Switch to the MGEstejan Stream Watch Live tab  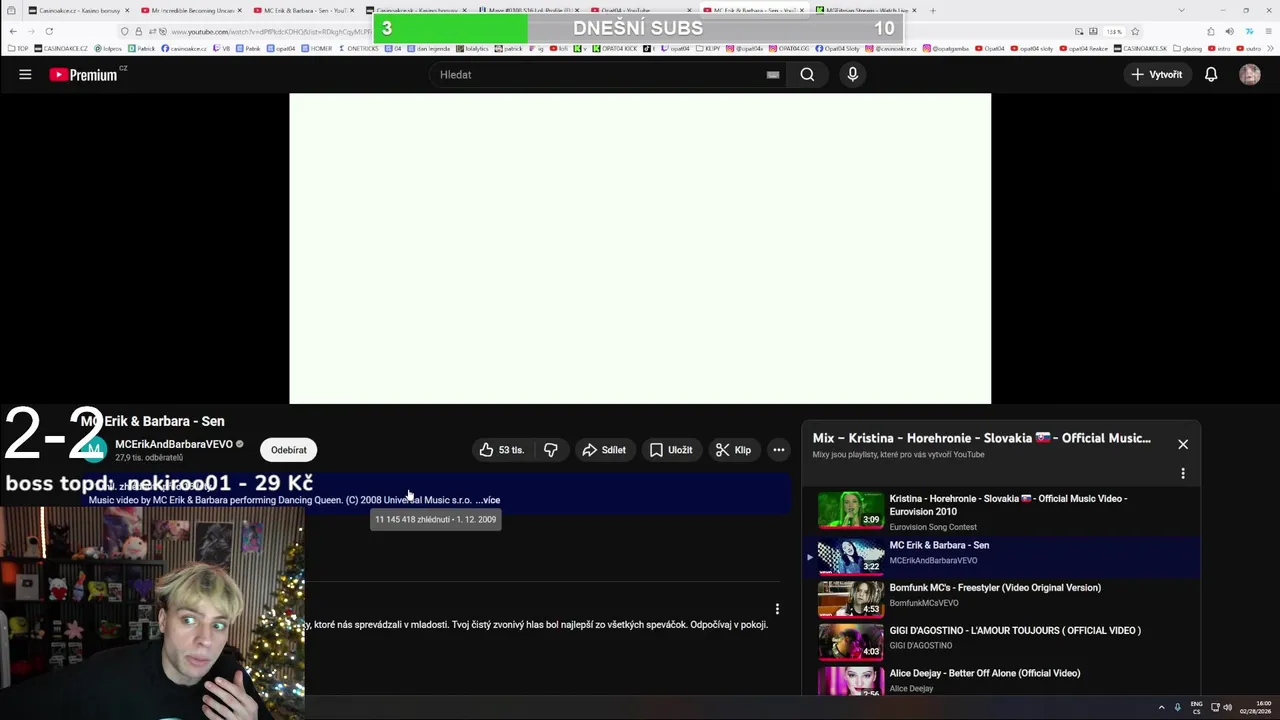(x=865, y=10)
